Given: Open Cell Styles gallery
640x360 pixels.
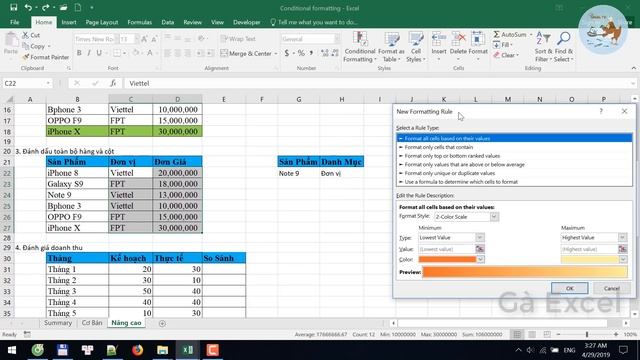Looking at the screenshot, I should pos(416,47).
